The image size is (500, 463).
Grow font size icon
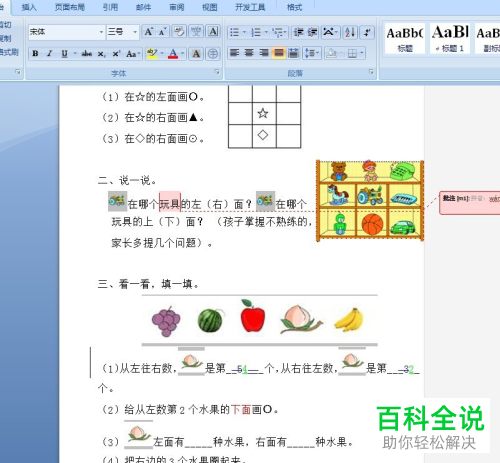(x=148, y=32)
